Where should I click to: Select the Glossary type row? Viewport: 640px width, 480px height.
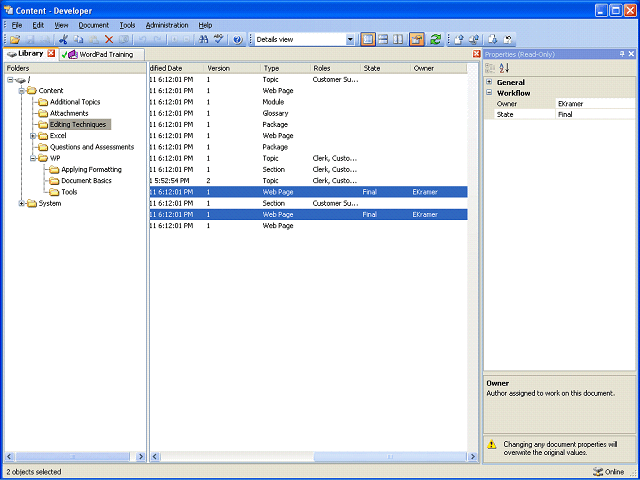308,113
